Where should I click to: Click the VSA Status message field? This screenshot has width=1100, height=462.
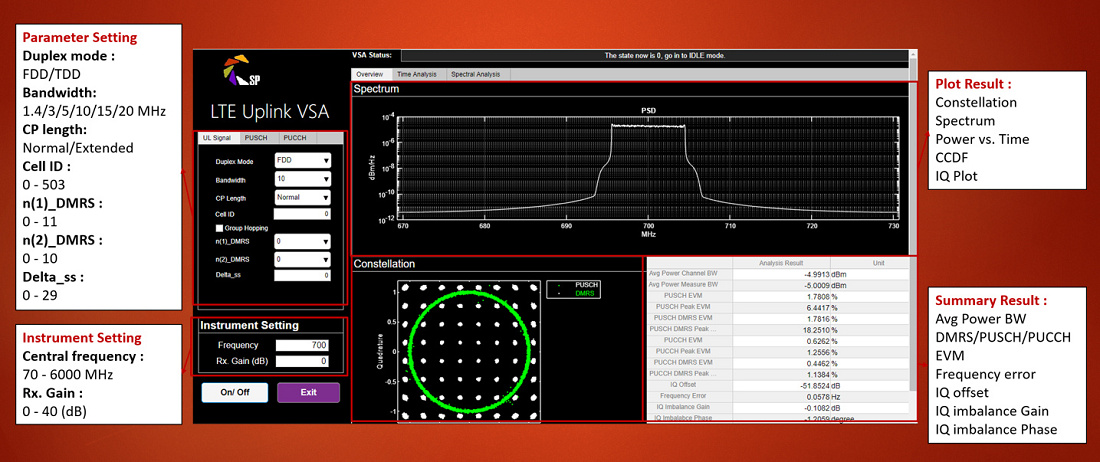655,55
